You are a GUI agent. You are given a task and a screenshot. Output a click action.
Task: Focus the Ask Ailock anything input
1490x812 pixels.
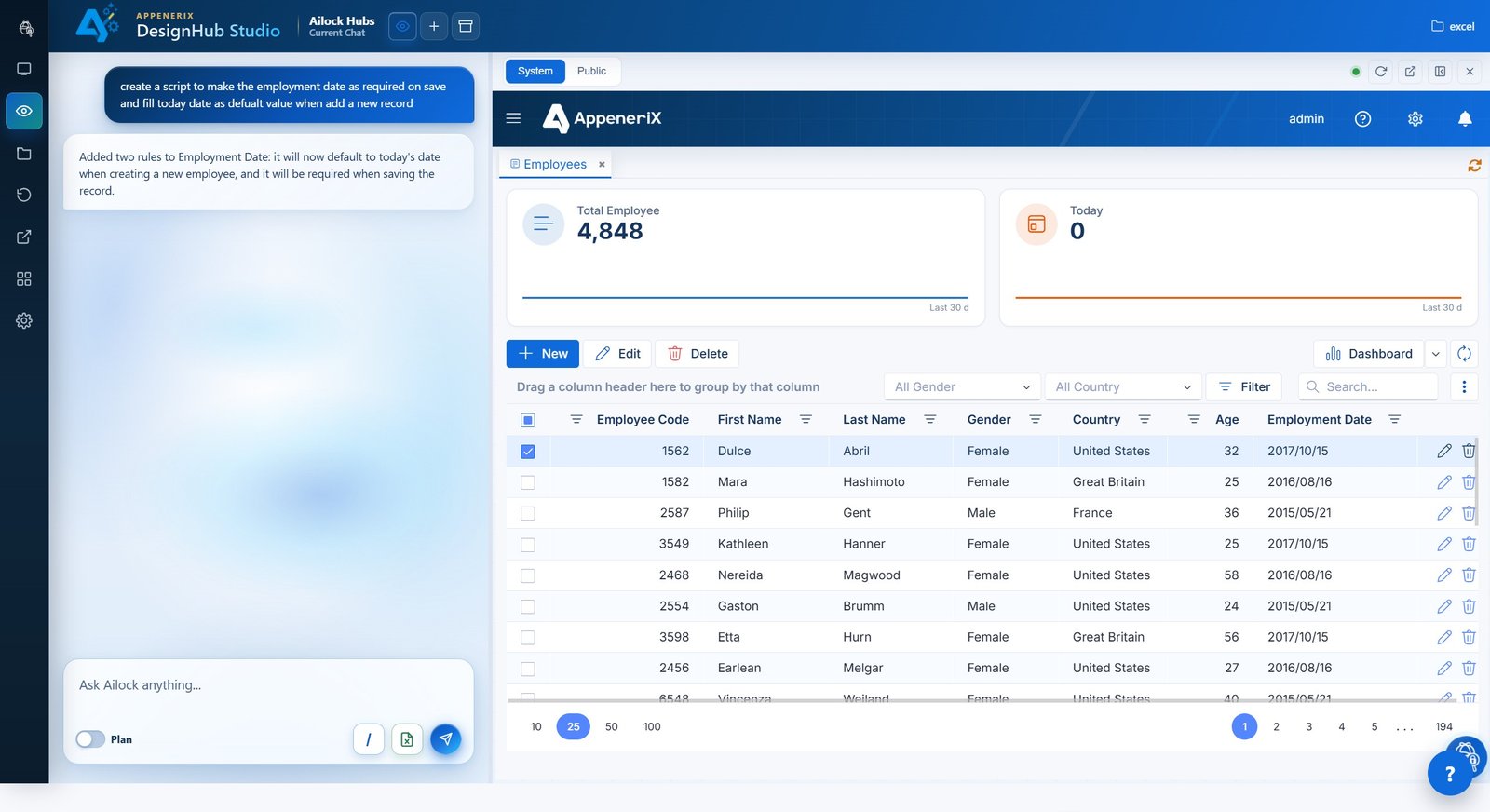(268, 685)
